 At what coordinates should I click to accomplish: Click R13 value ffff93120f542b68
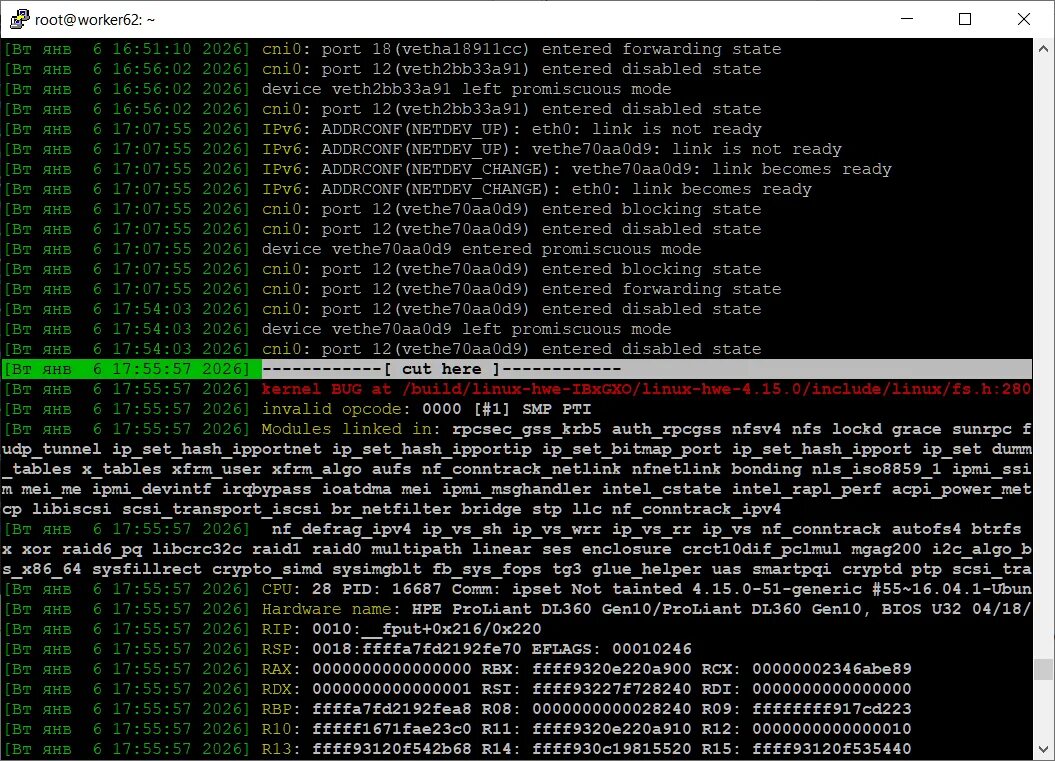[392, 749]
